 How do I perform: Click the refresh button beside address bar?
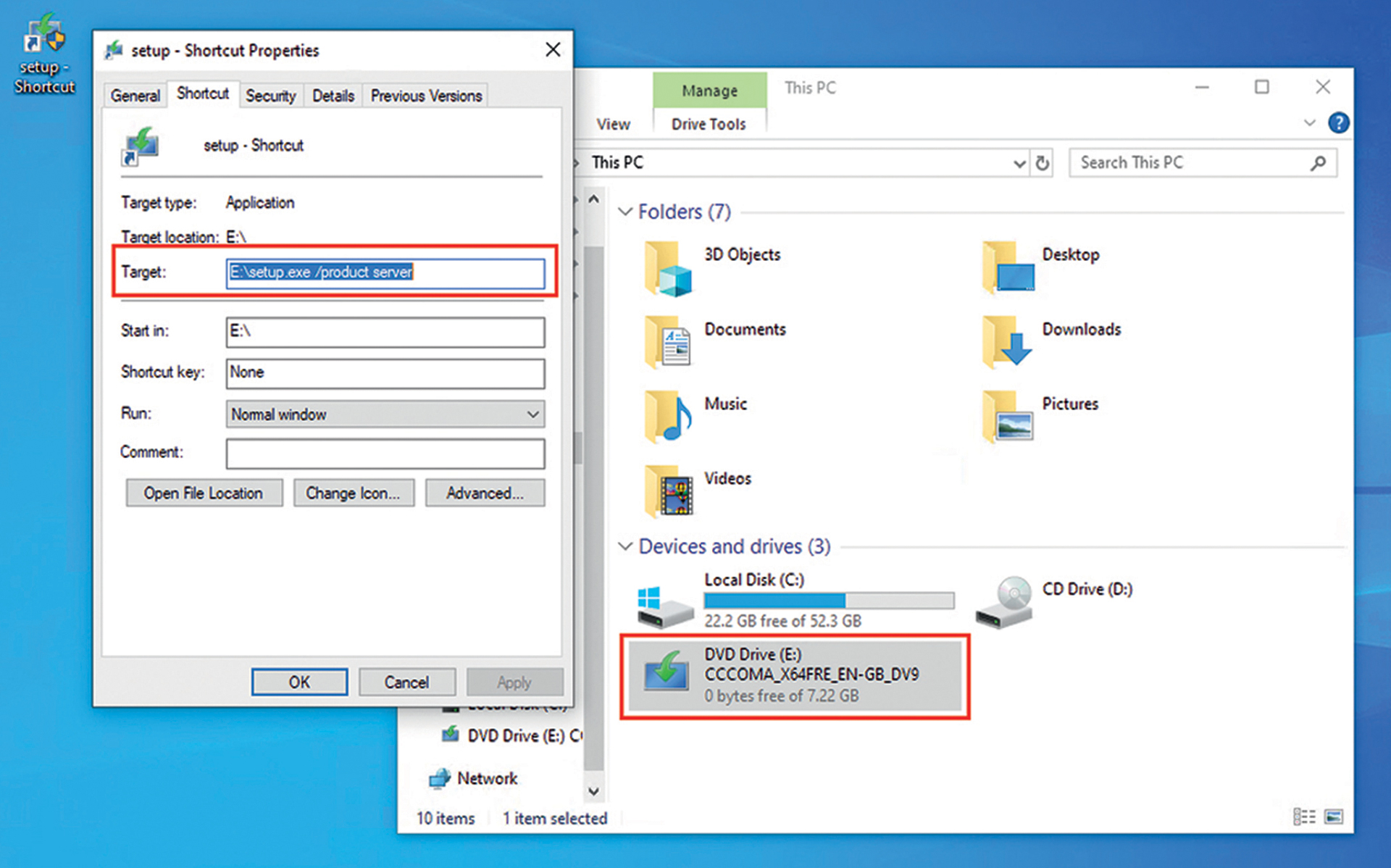point(1042,163)
